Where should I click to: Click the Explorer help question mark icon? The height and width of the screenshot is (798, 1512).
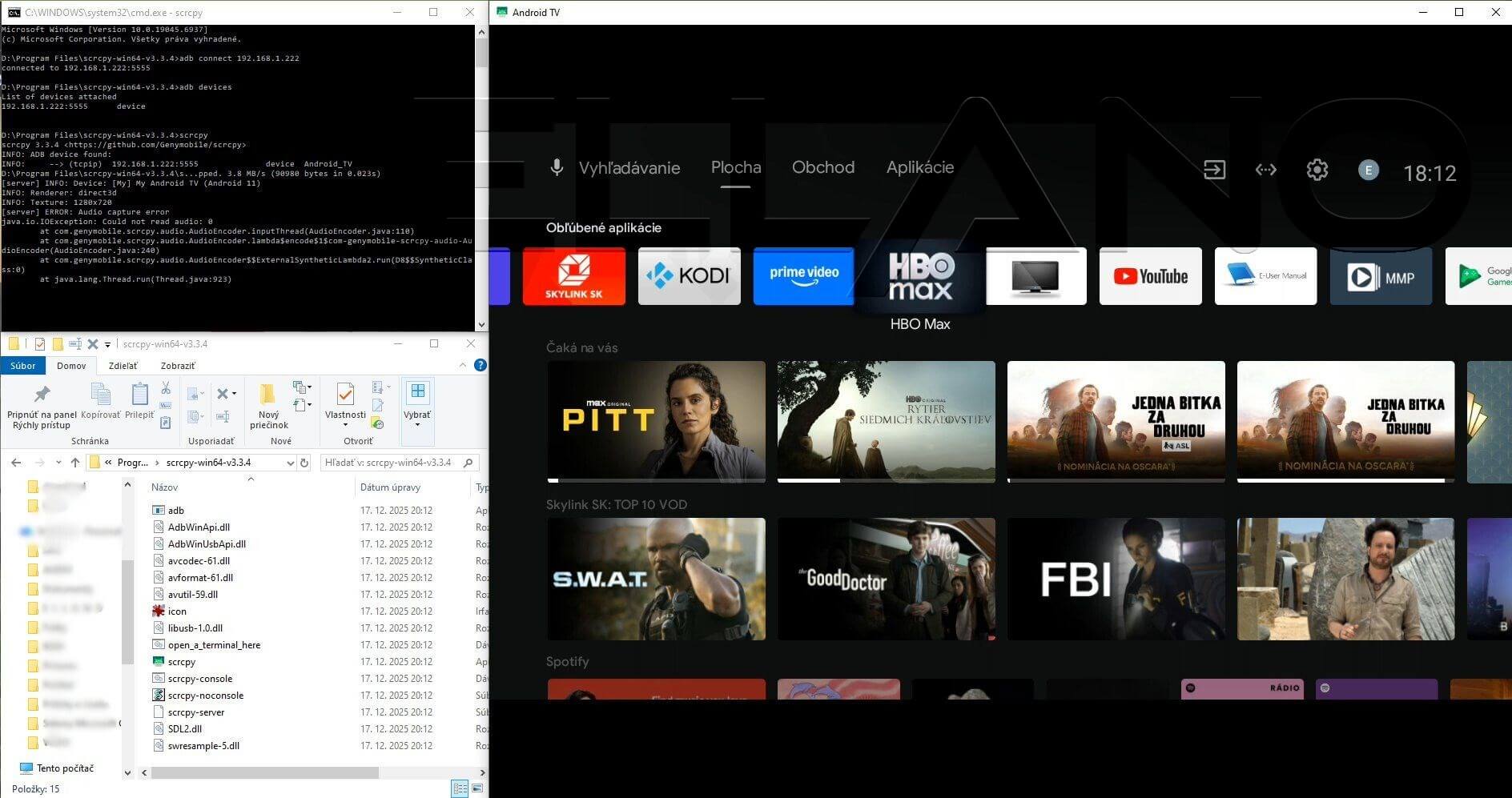[481, 365]
